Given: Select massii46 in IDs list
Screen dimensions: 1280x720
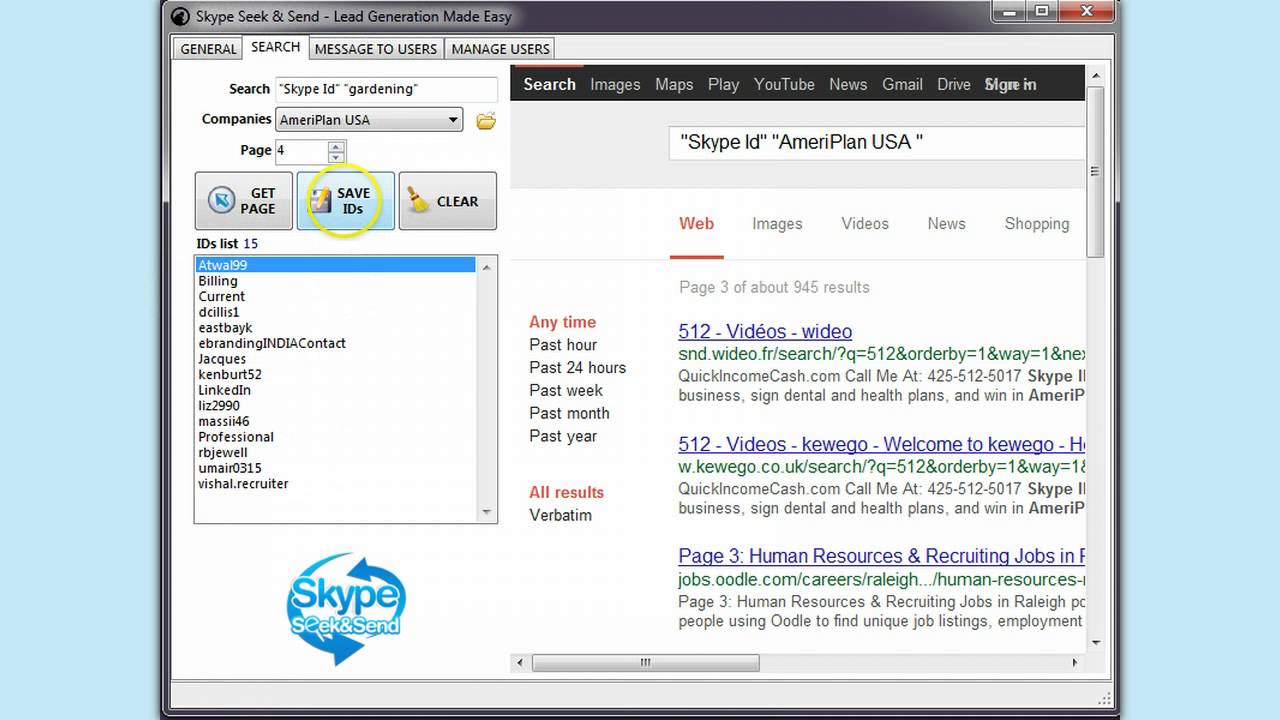Looking at the screenshot, I should coord(335,421).
